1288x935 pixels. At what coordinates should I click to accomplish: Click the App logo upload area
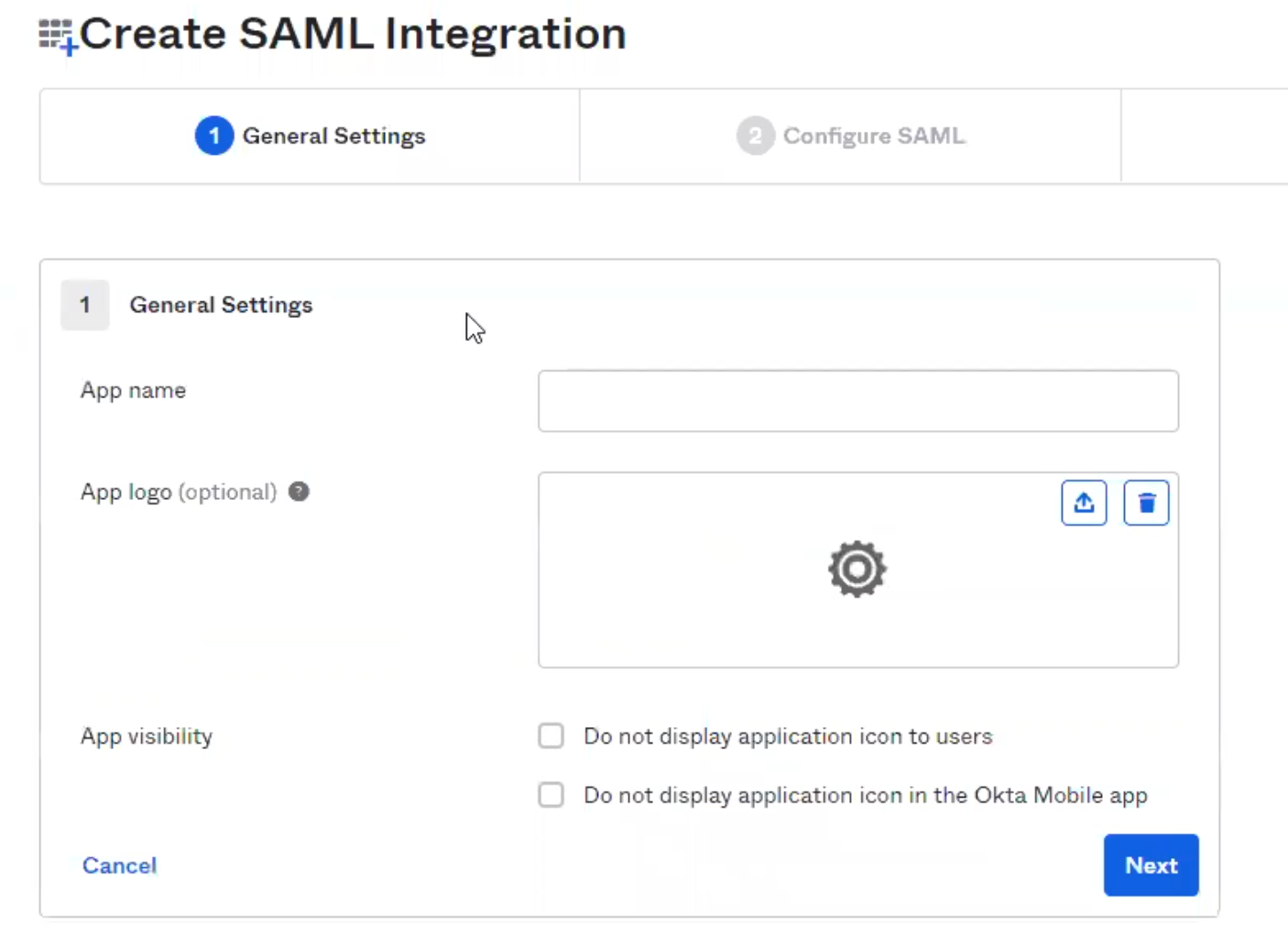858,570
